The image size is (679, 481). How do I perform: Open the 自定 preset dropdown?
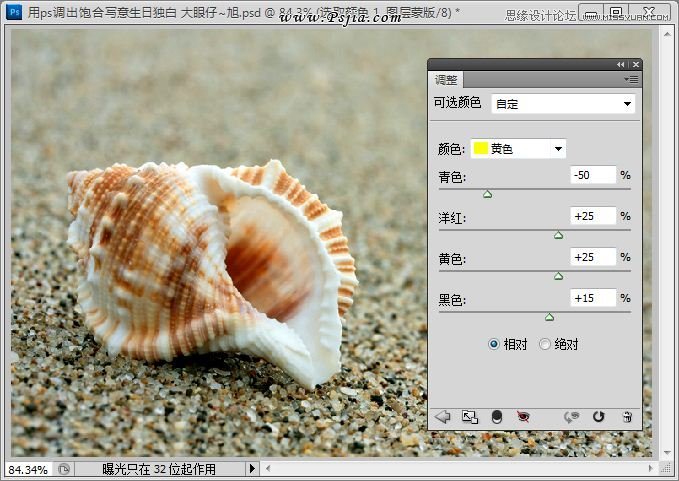point(563,104)
